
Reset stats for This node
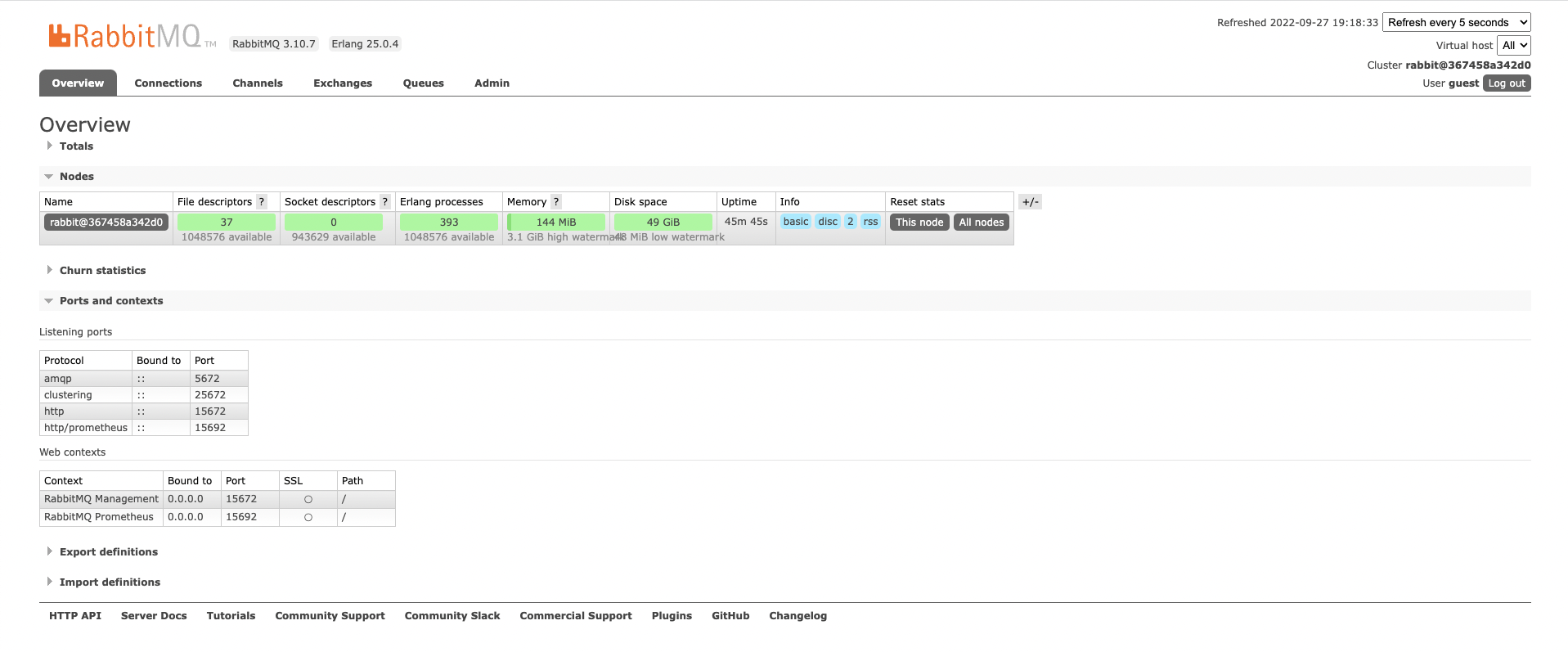919,223
